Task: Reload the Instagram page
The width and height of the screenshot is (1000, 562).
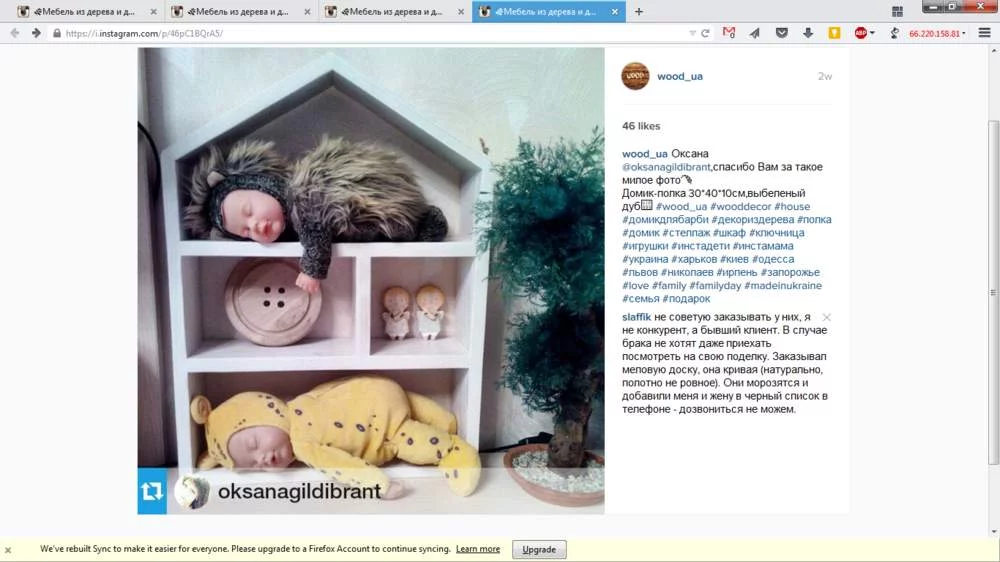Action: click(x=705, y=33)
